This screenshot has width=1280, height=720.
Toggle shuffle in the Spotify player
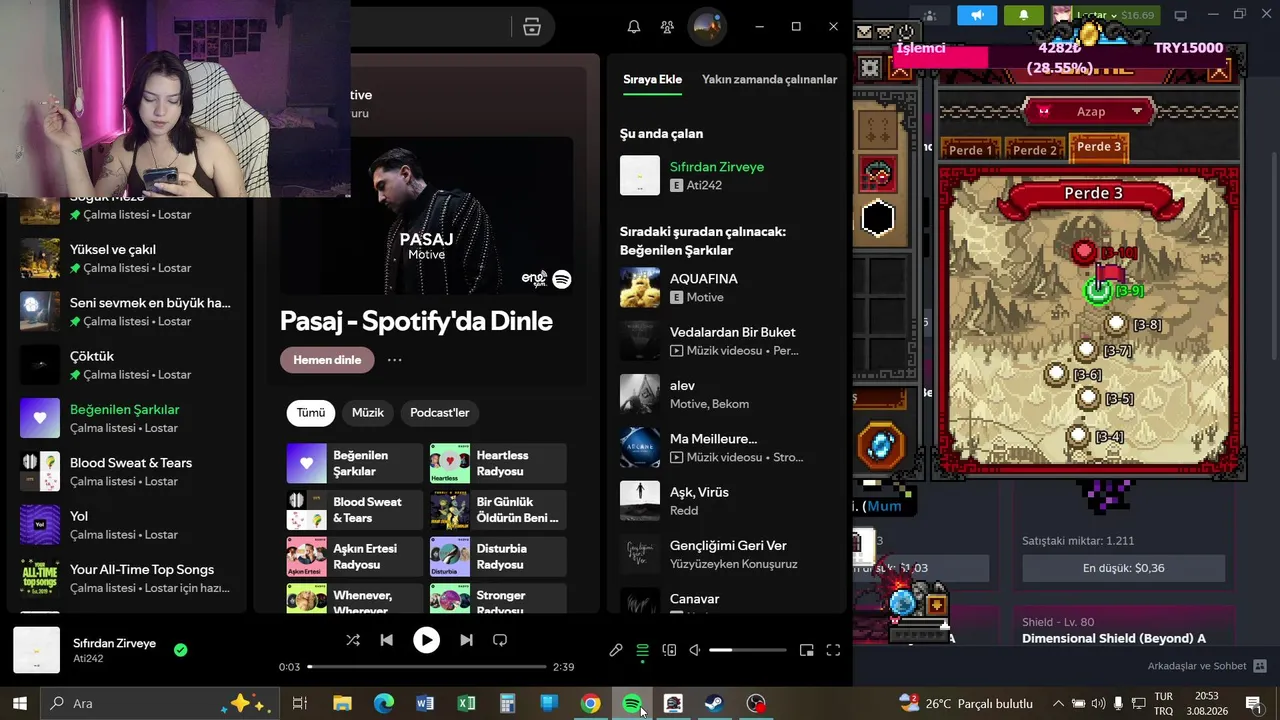click(x=353, y=640)
